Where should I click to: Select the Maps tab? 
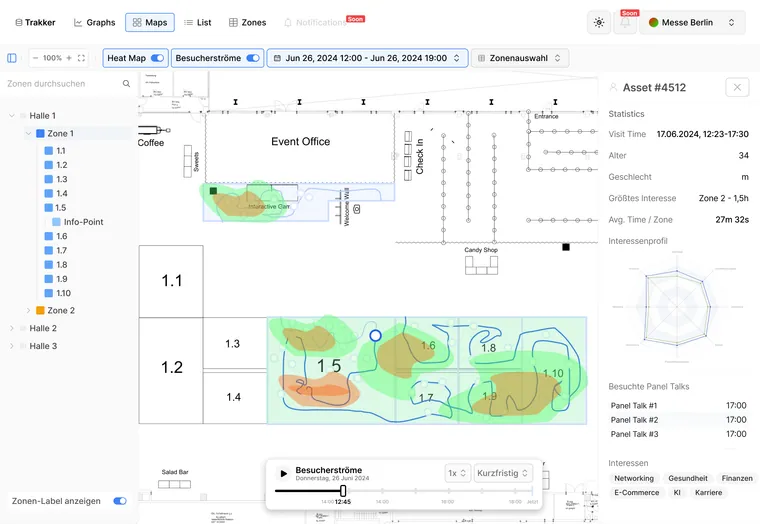tap(150, 22)
